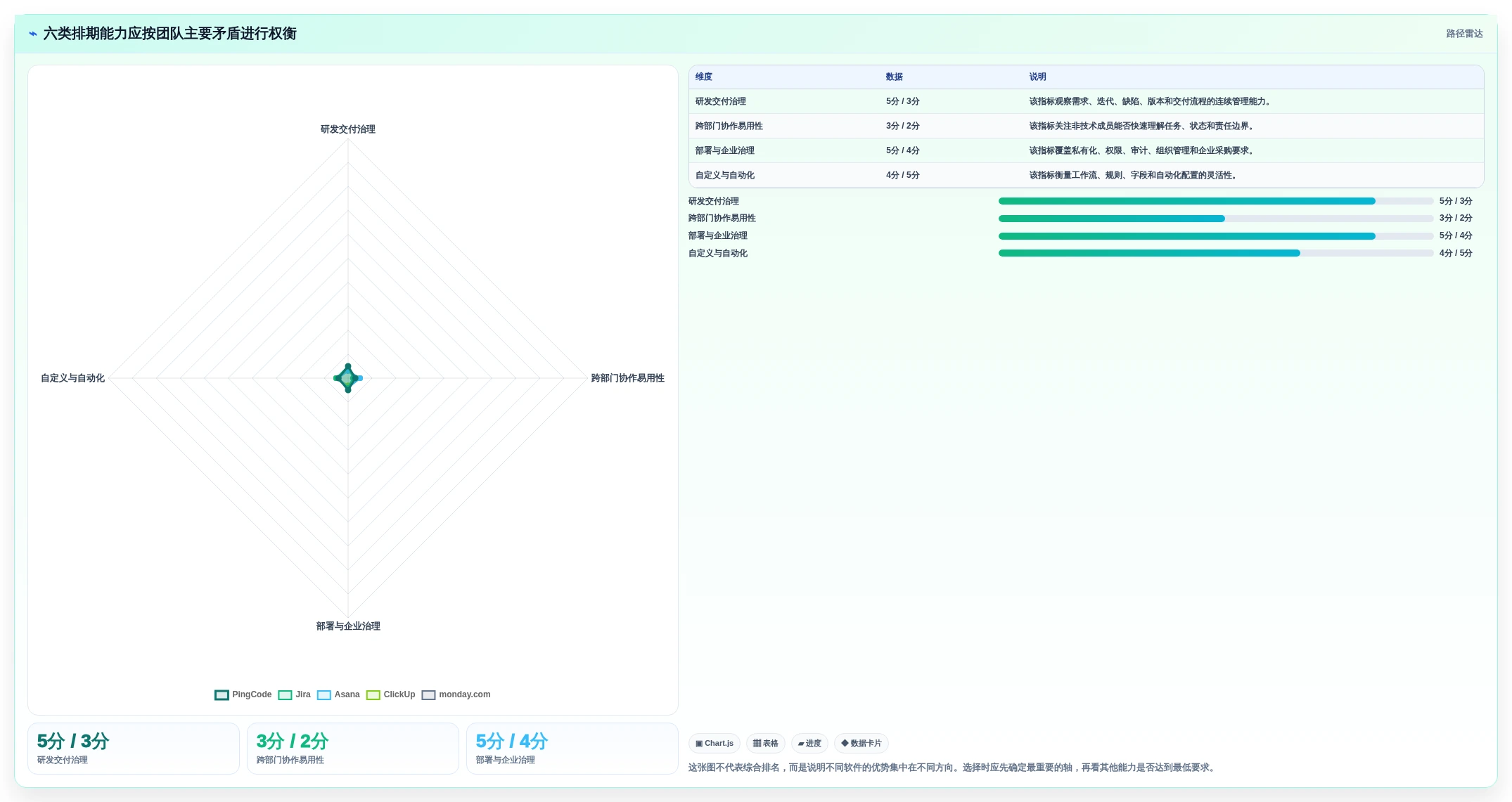Click the 部署与企业治理 progress bar

pyautogui.click(x=1216, y=236)
